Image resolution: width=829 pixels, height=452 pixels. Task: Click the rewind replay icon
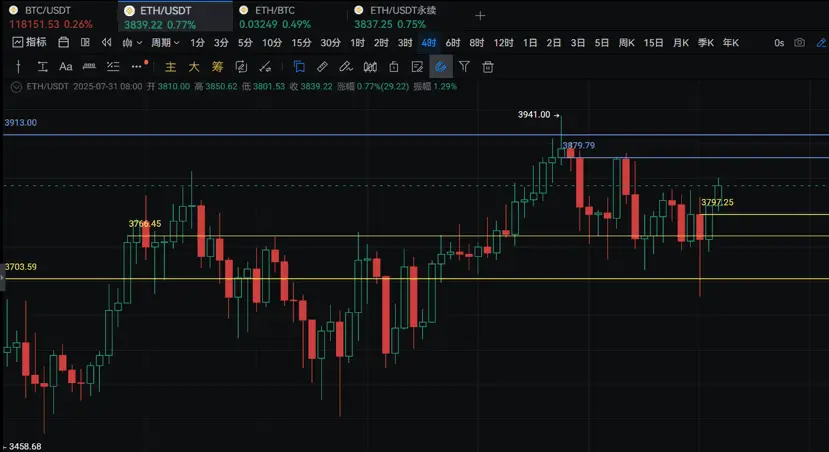point(107,42)
